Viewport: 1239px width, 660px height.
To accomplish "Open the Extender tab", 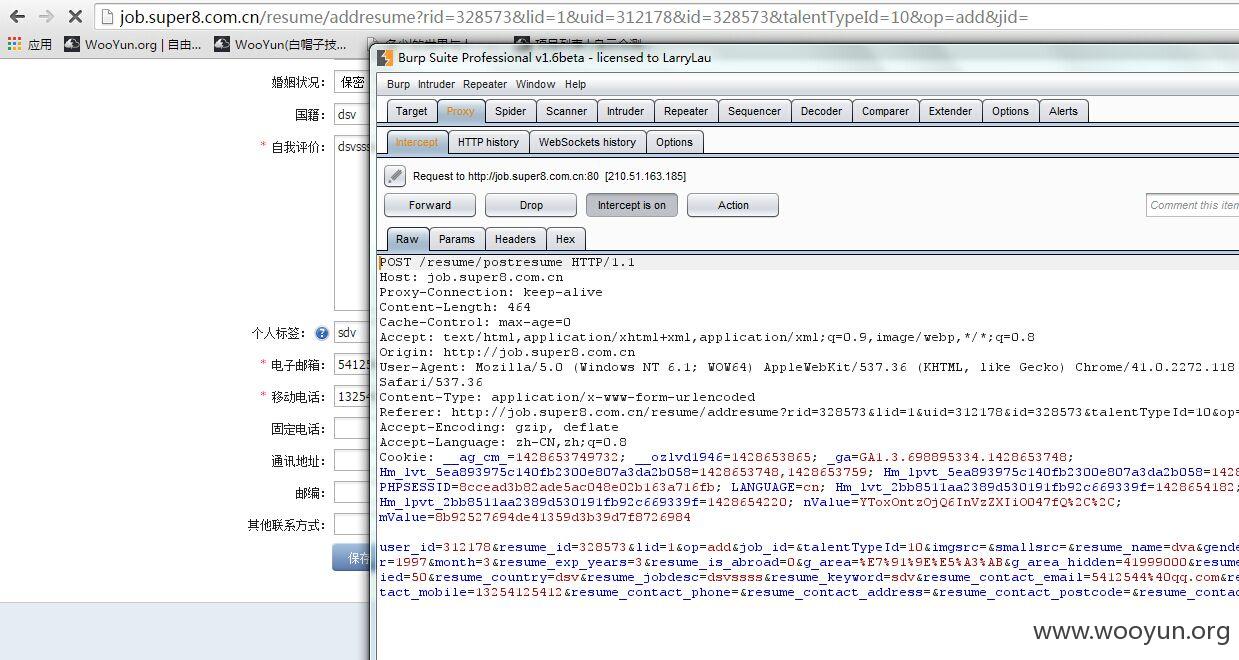I will pyautogui.click(x=950, y=111).
